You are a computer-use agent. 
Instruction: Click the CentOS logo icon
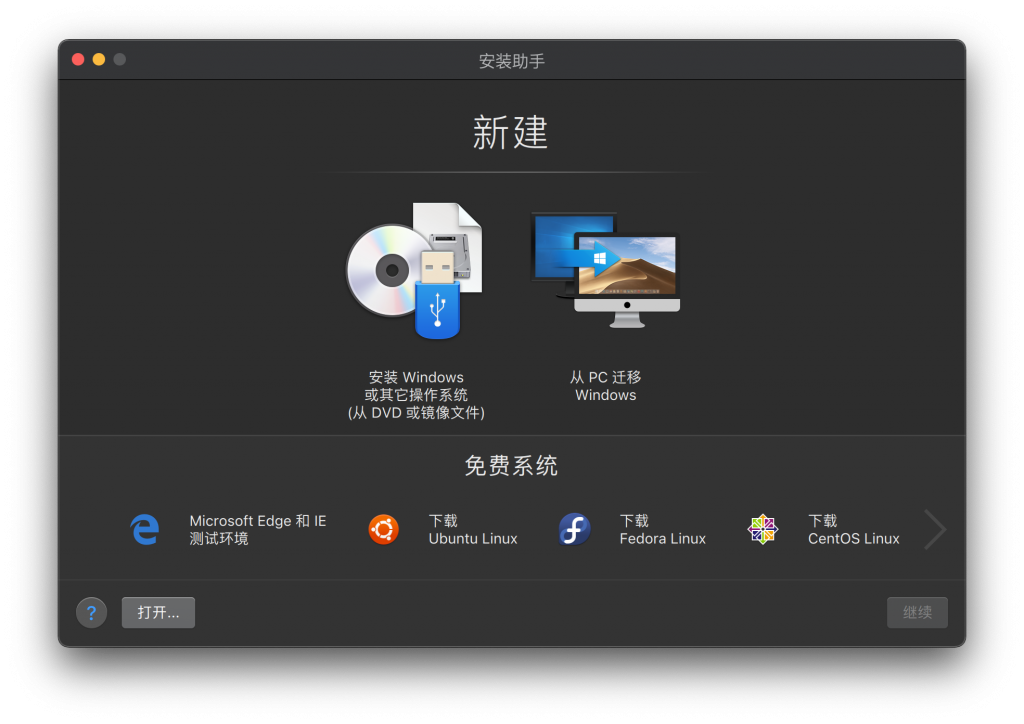[763, 529]
